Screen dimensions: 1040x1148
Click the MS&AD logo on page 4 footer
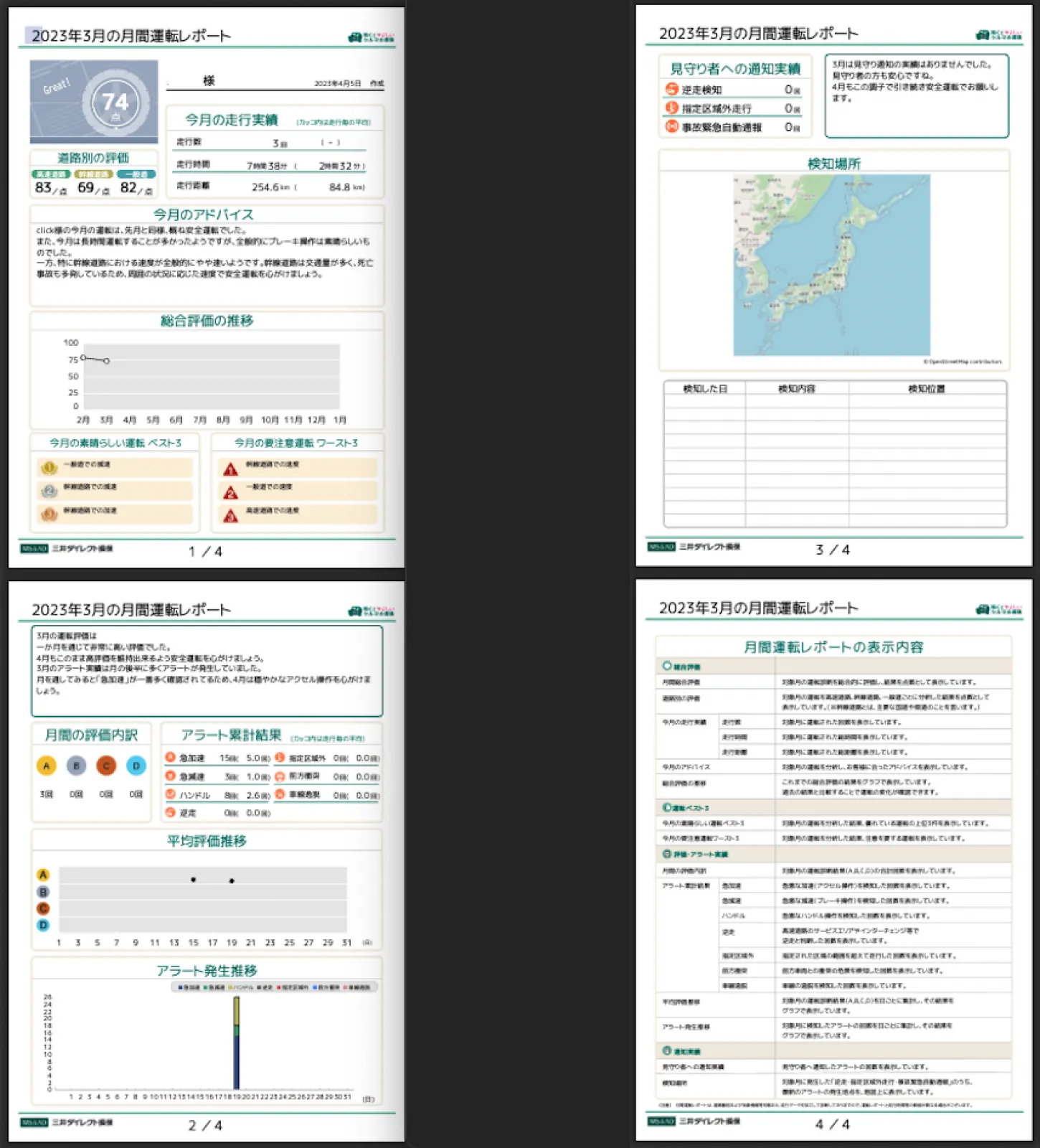pos(661,1121)
